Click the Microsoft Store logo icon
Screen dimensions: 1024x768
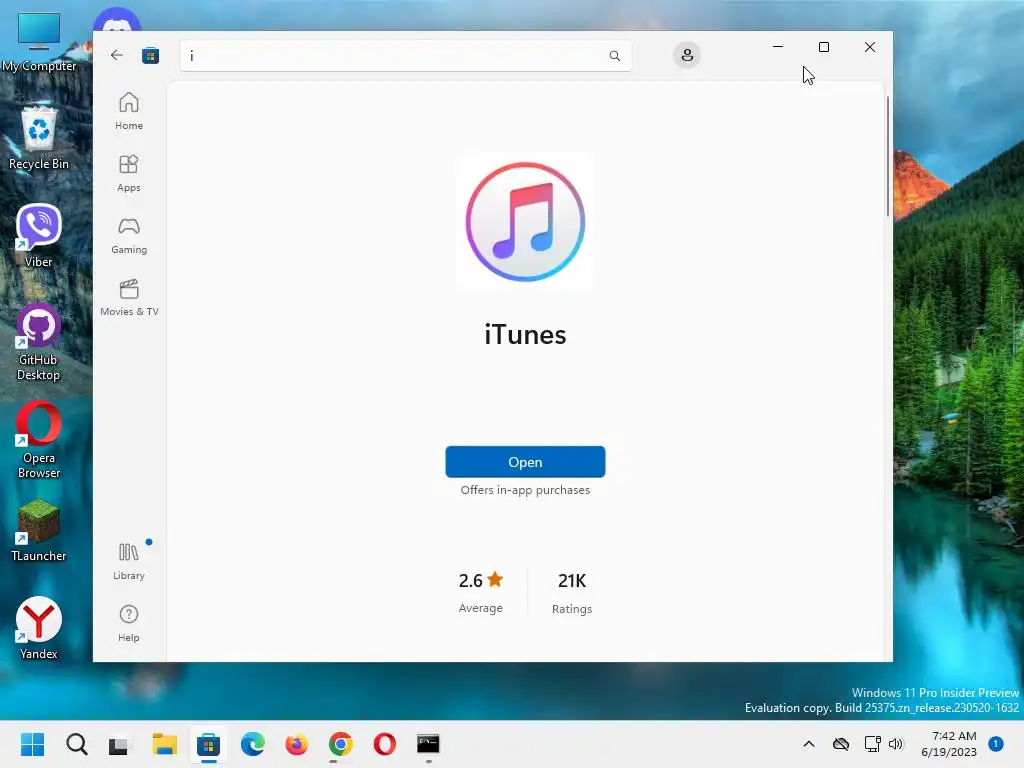click(151, 56)
